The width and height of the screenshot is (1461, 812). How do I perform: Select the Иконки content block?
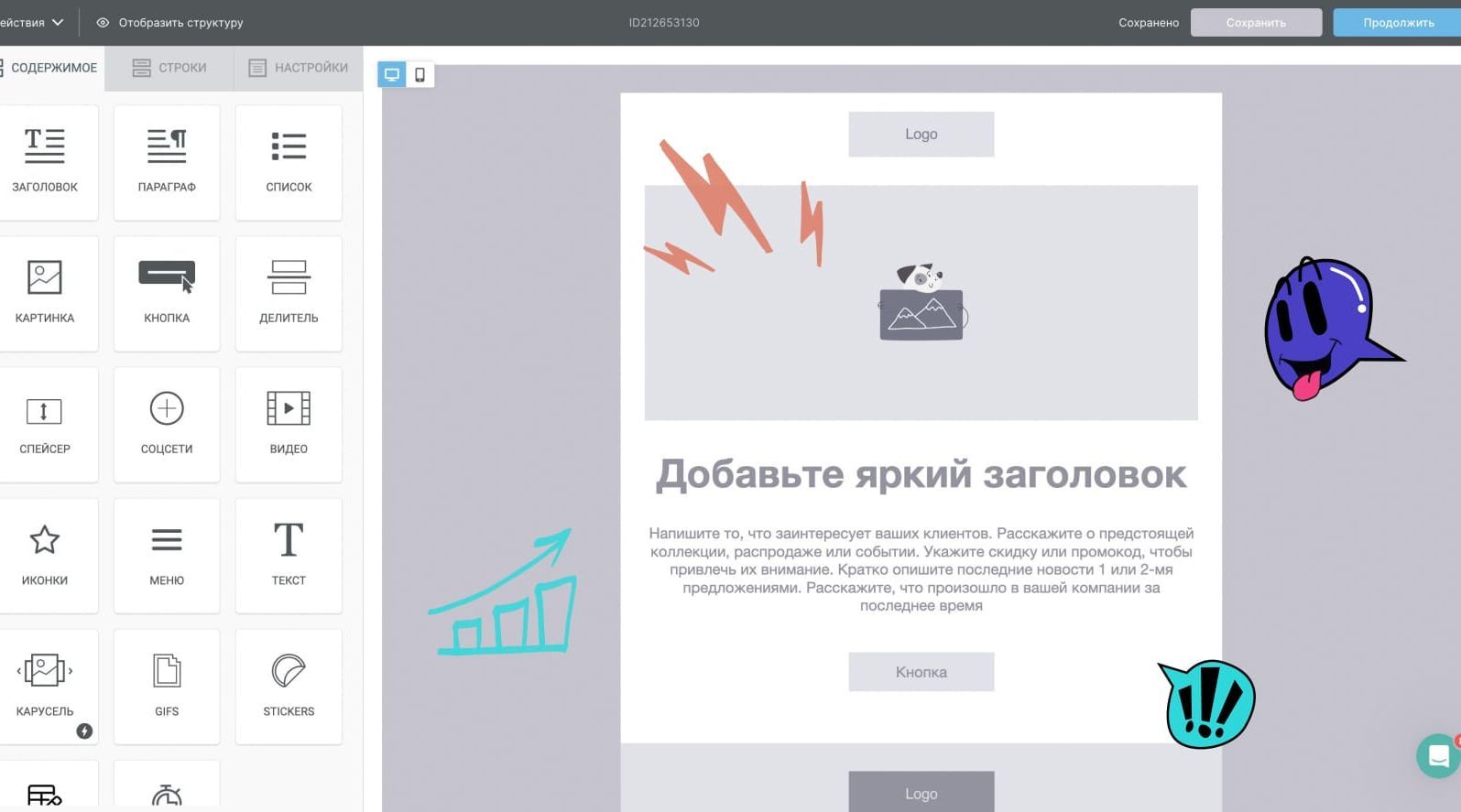(x=45, y=555)
